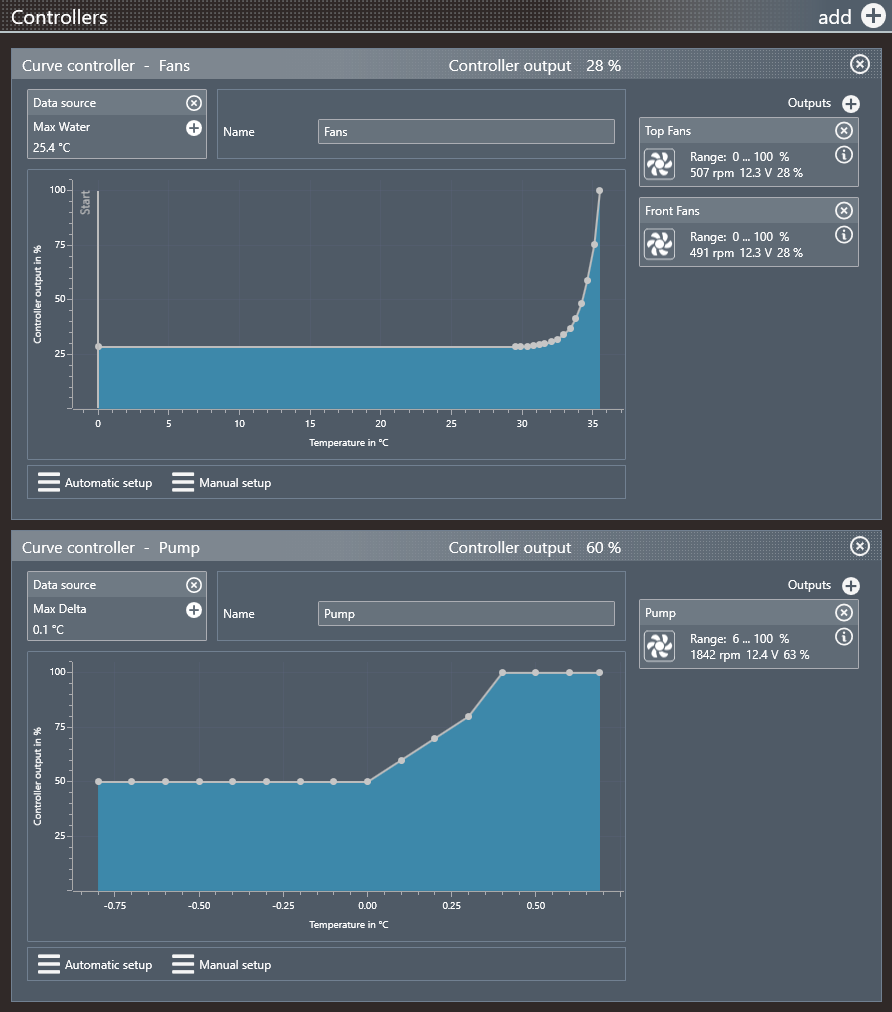Click the 491 rpm Front Fans reading
The height and width of the screenshot is (1012, 892).
click(x=712, y=253)
